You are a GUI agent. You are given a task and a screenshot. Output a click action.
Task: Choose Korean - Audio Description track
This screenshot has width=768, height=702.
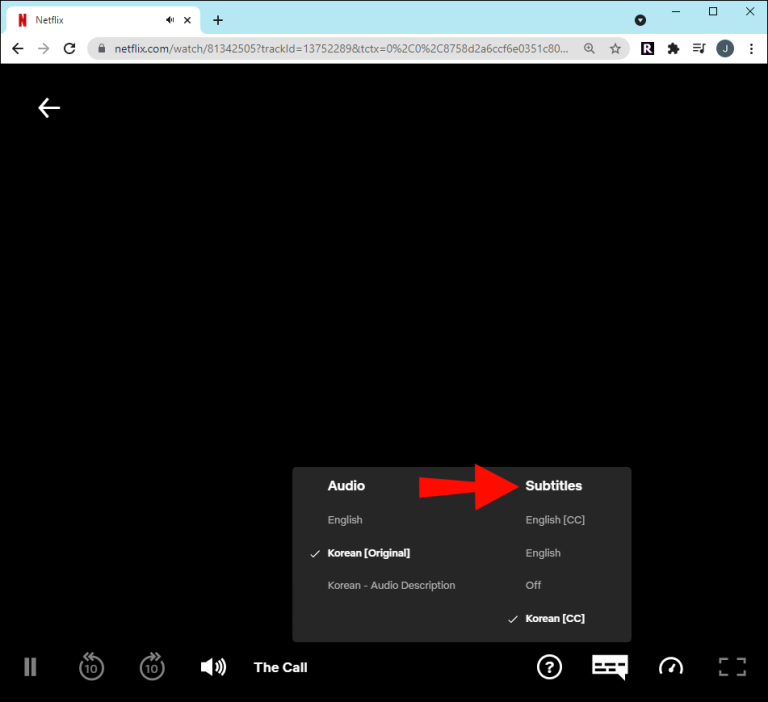click(x=391, y=585)
